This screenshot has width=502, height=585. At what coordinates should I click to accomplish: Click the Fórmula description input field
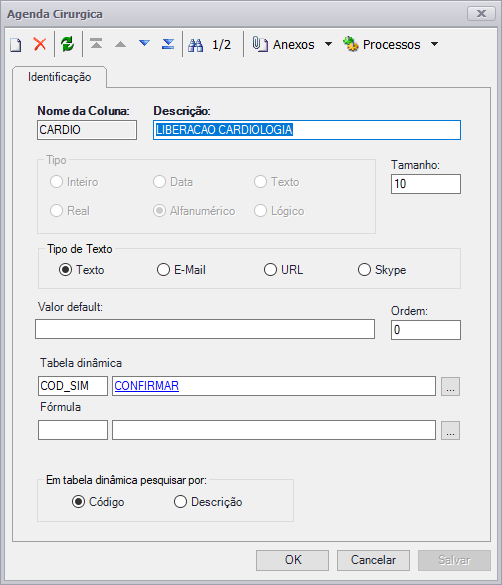274,430
